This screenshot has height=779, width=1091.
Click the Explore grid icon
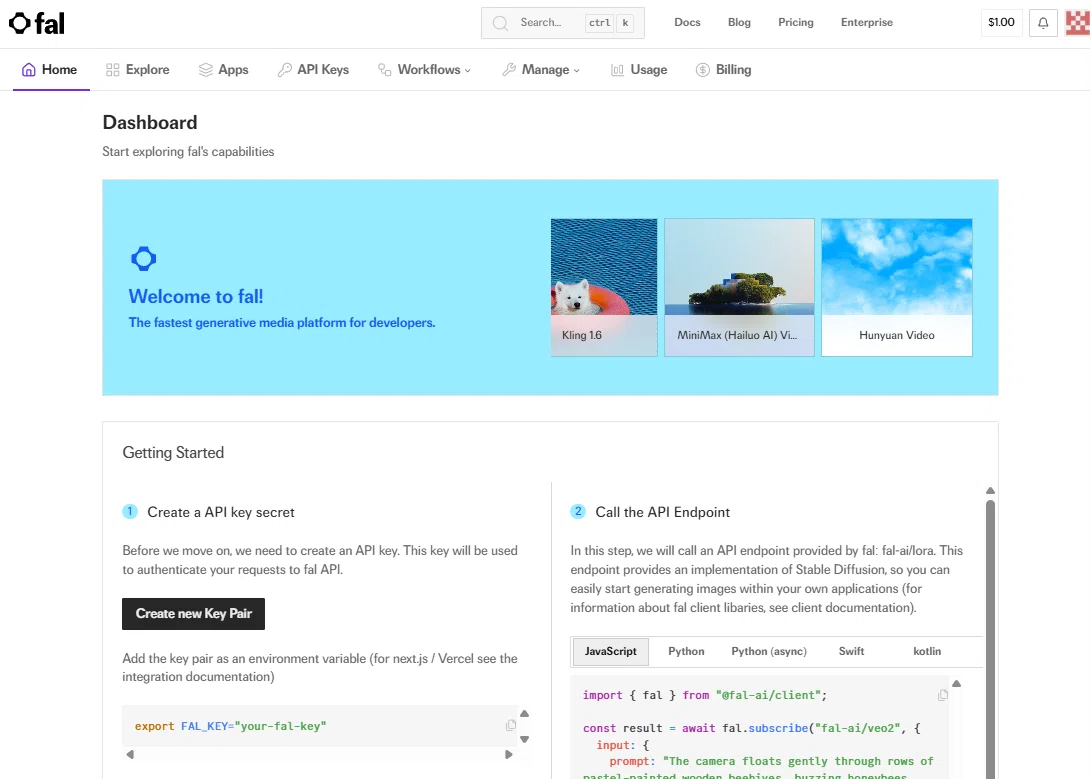113,70
